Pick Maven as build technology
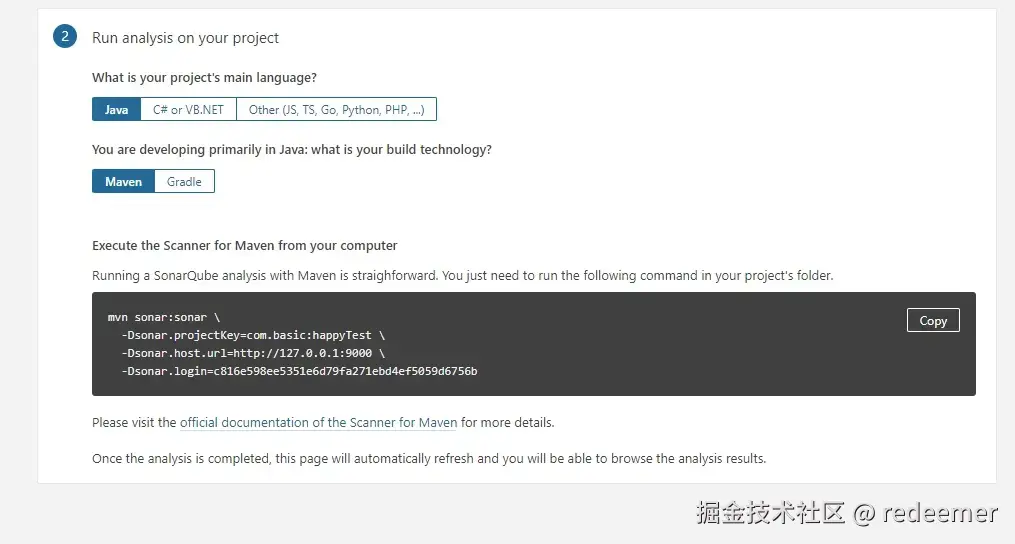Screen dimensions: 1015x544 123,182
